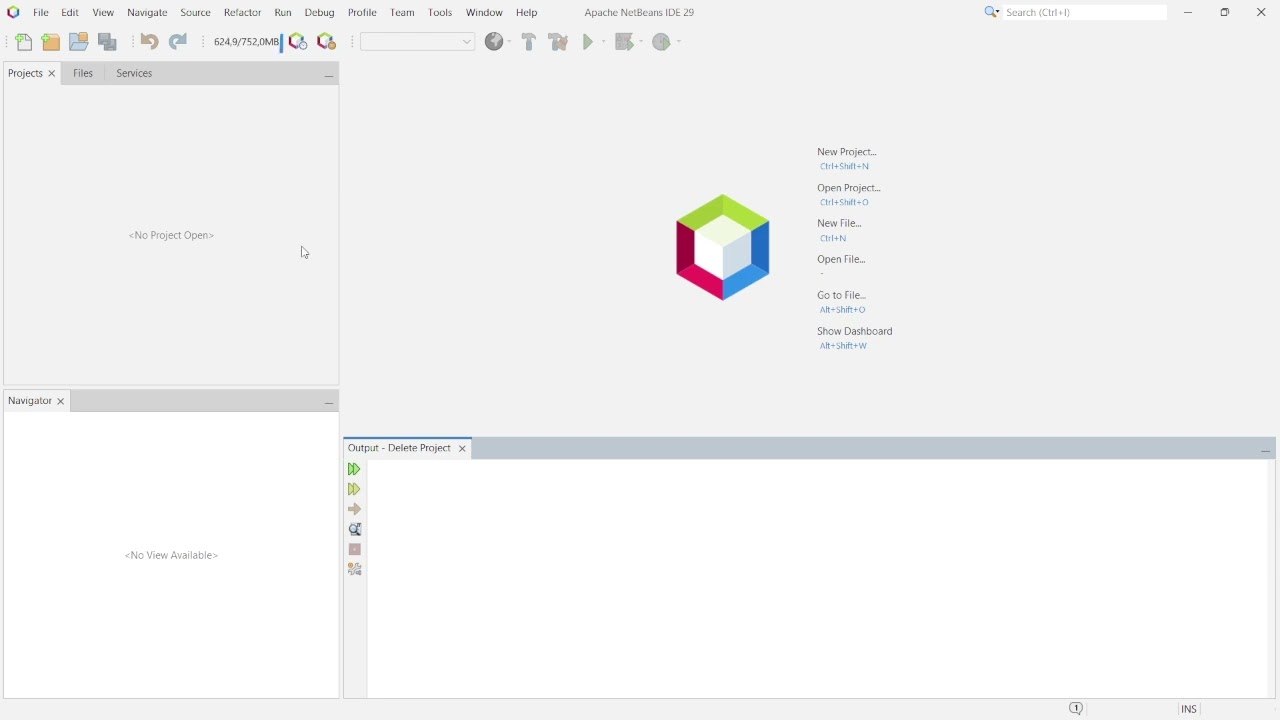The width and height of the screenshot is (1280, 720).
Task: Click the Open Project folder icon
Action: click(x=78, y=42)
